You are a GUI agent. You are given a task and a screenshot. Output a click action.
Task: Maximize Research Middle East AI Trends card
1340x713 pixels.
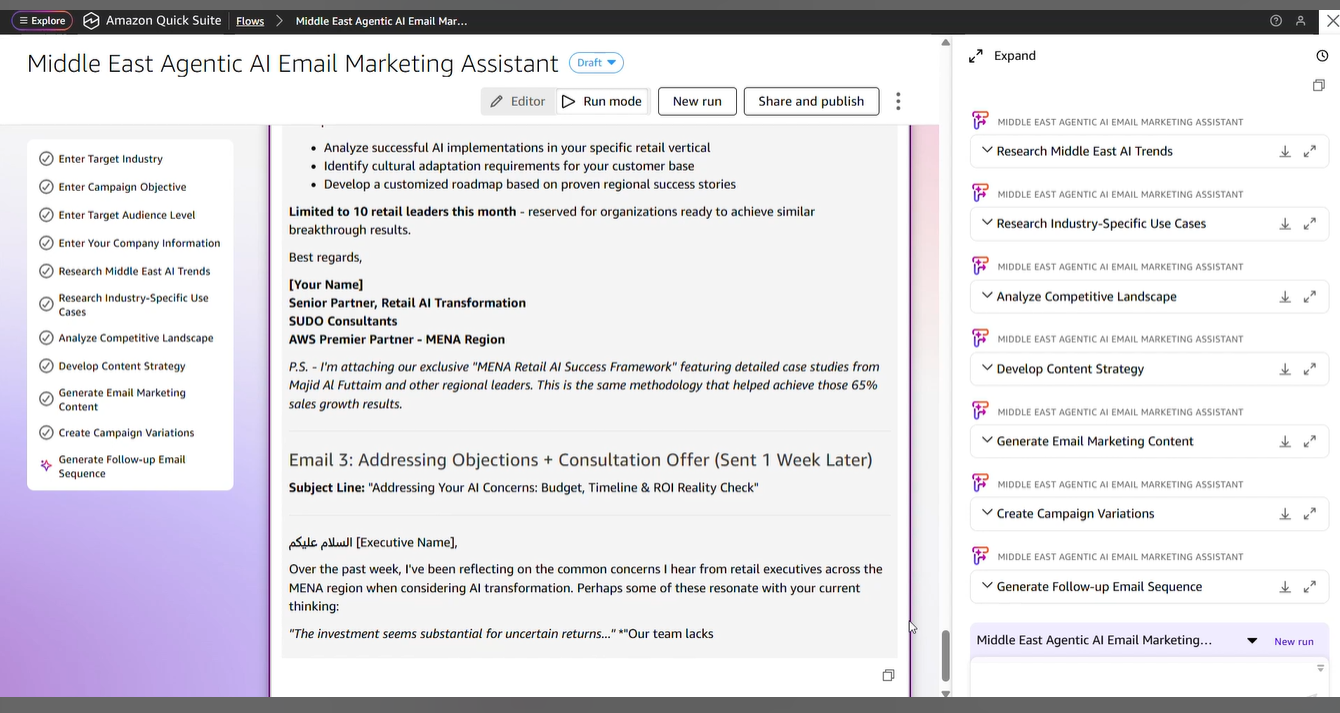coord(1310,152)
